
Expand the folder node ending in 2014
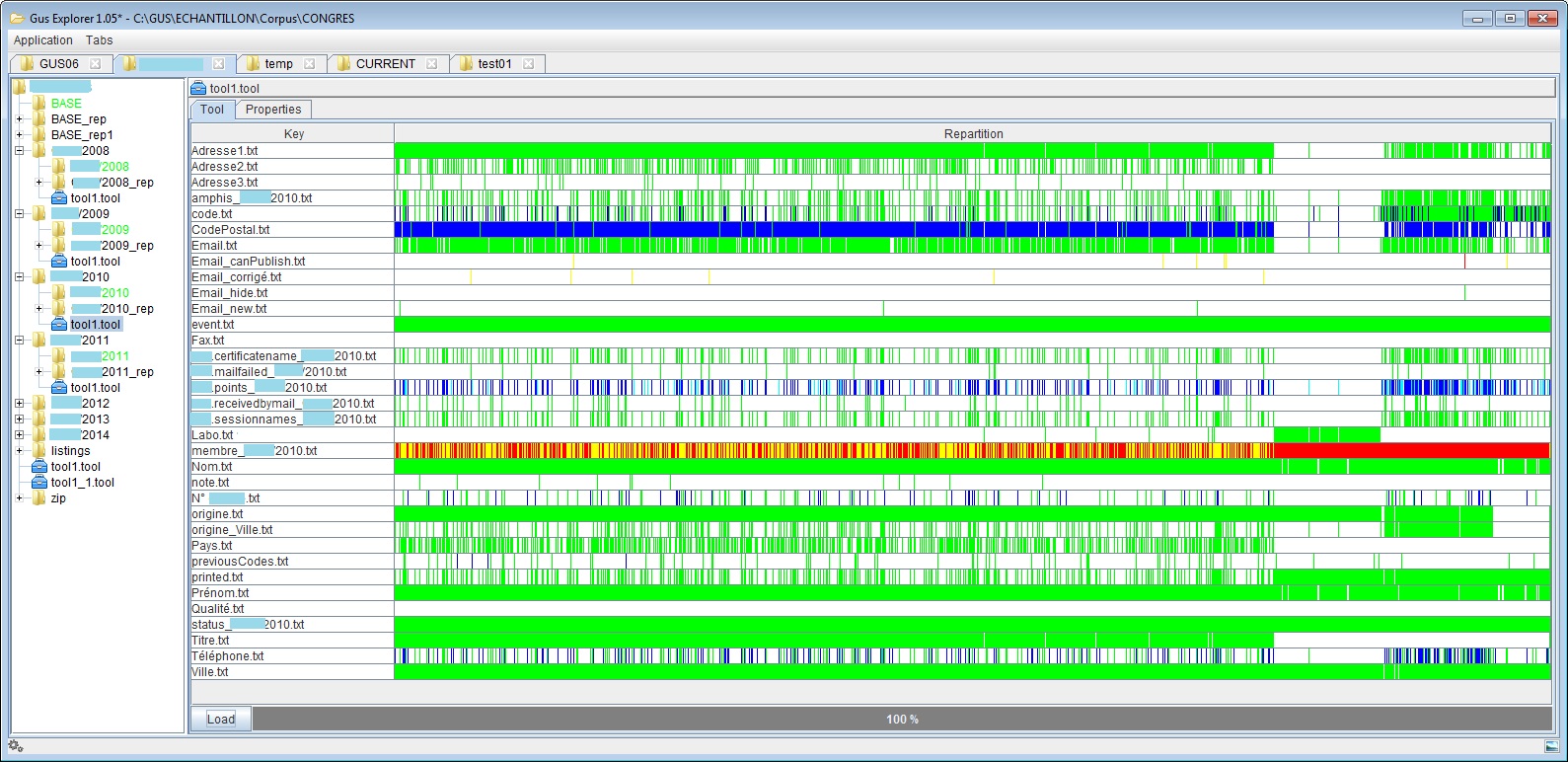(19, 435)
